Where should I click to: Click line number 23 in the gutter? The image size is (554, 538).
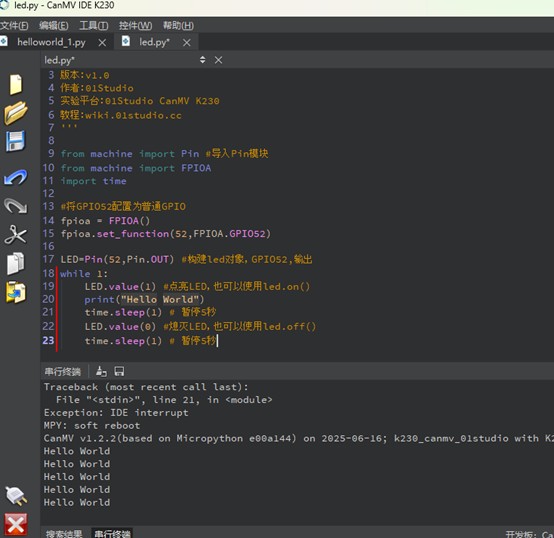point(48,340)
